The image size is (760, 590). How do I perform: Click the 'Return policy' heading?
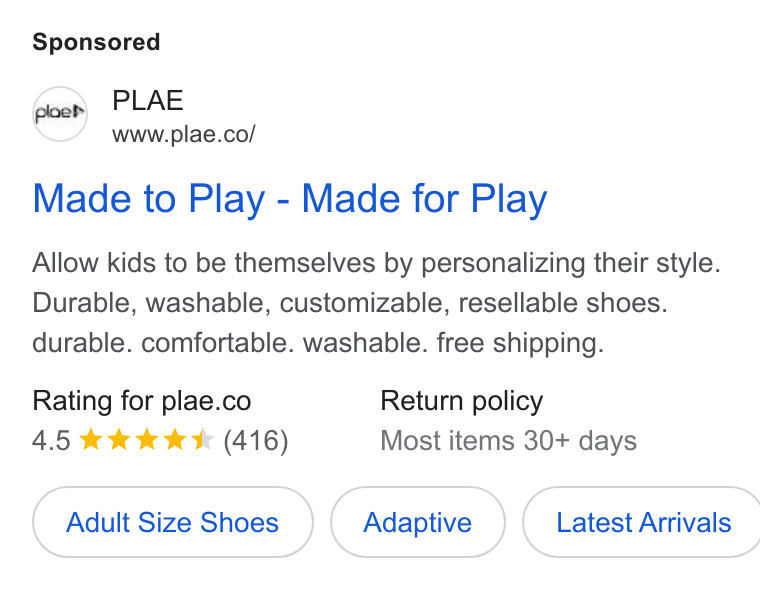[x=461, y=401]
